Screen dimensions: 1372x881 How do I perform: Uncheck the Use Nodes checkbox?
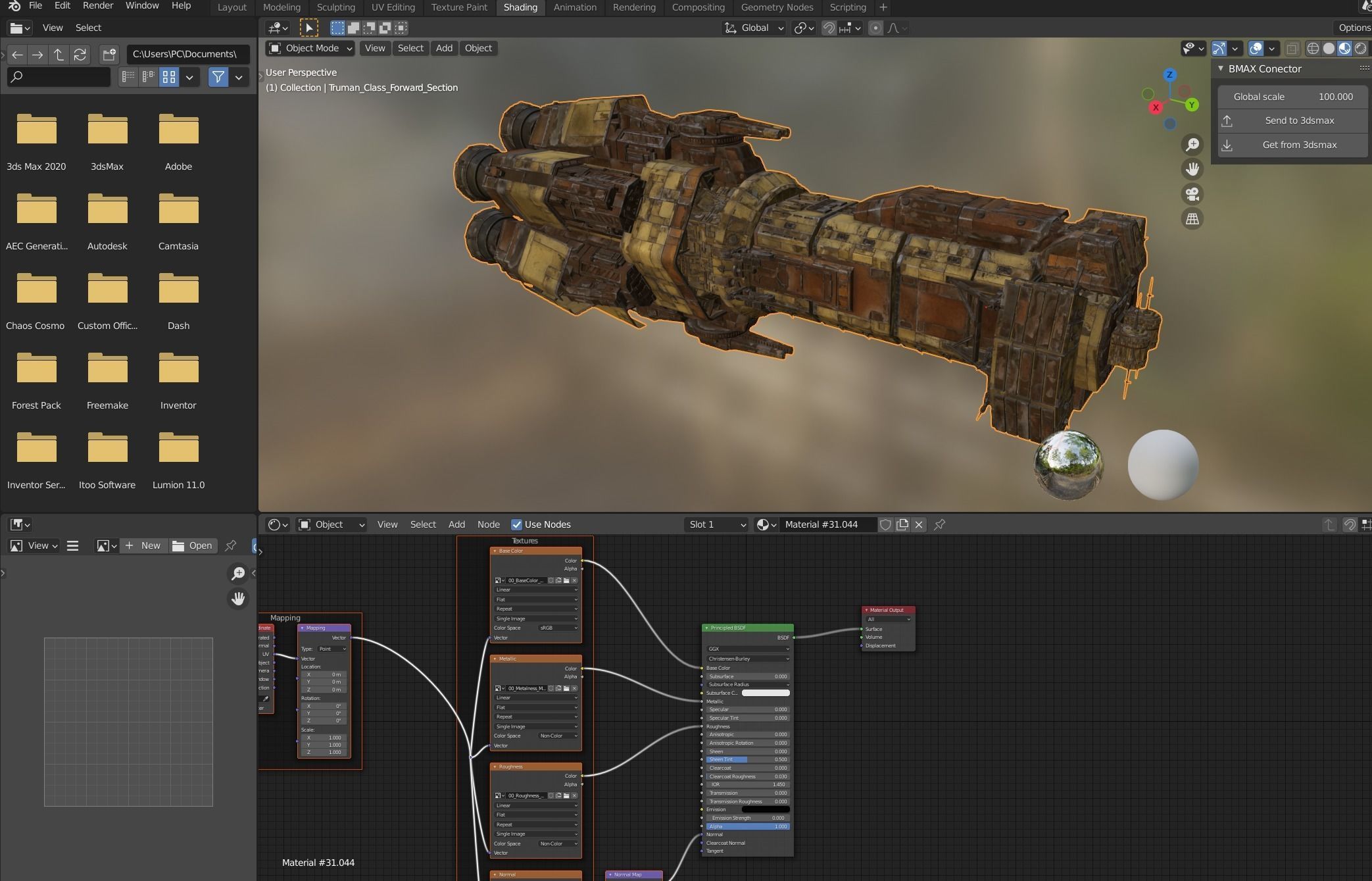(x=516, y=524)
